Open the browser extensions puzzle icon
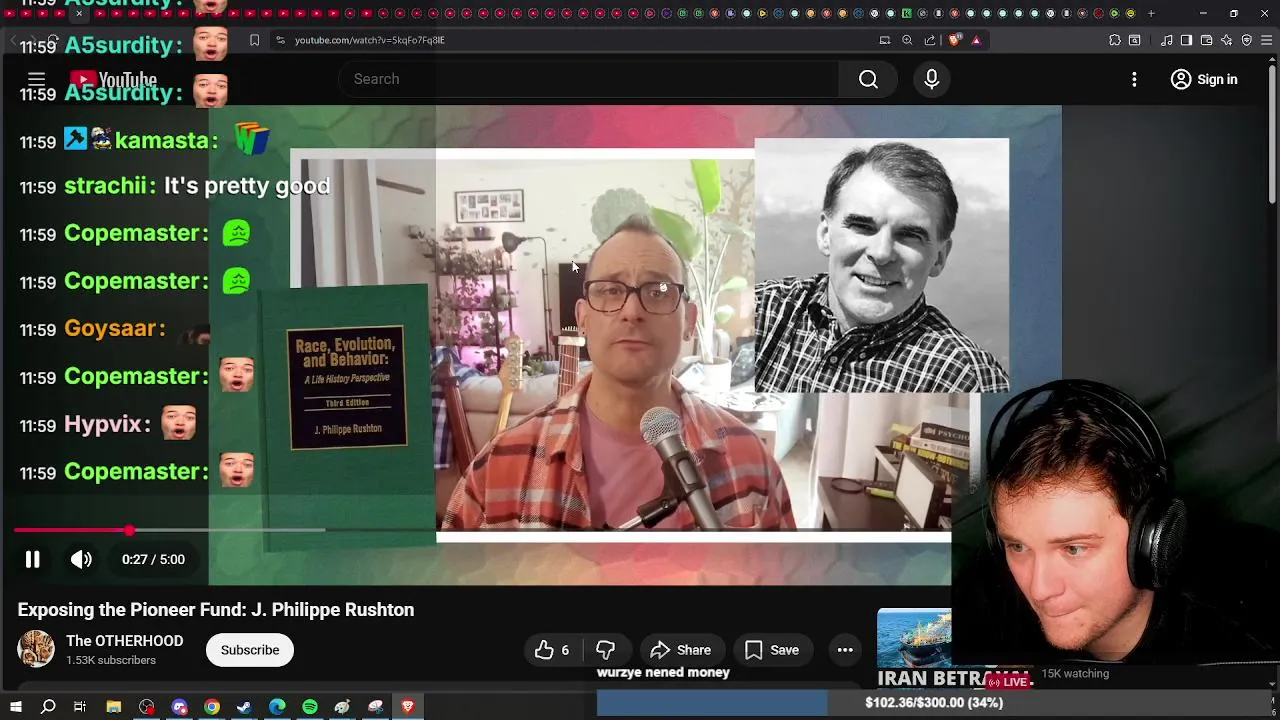1280x720 pixels. (1115, 40)
